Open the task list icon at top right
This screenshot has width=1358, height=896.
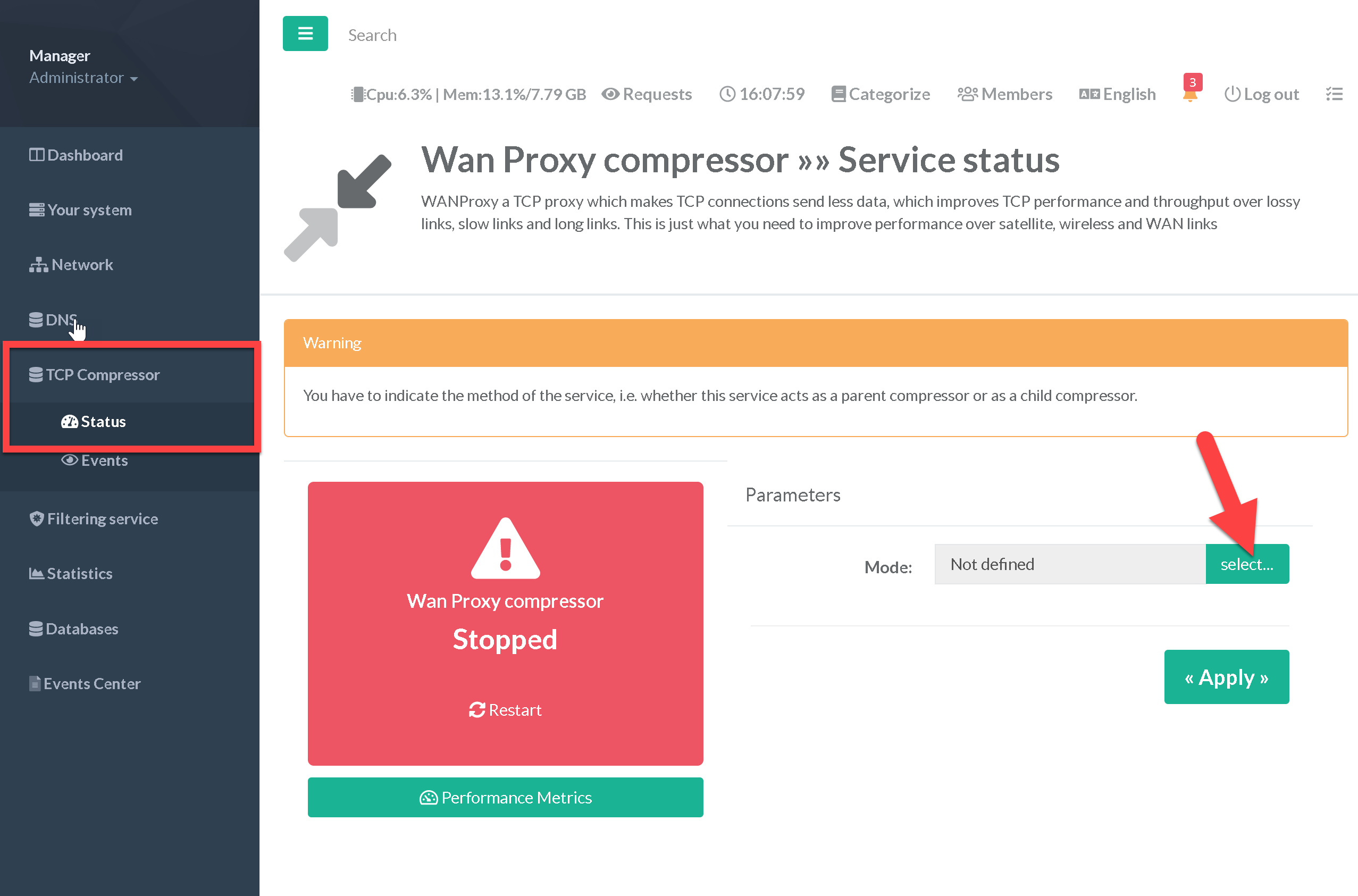pos(1334,94)
